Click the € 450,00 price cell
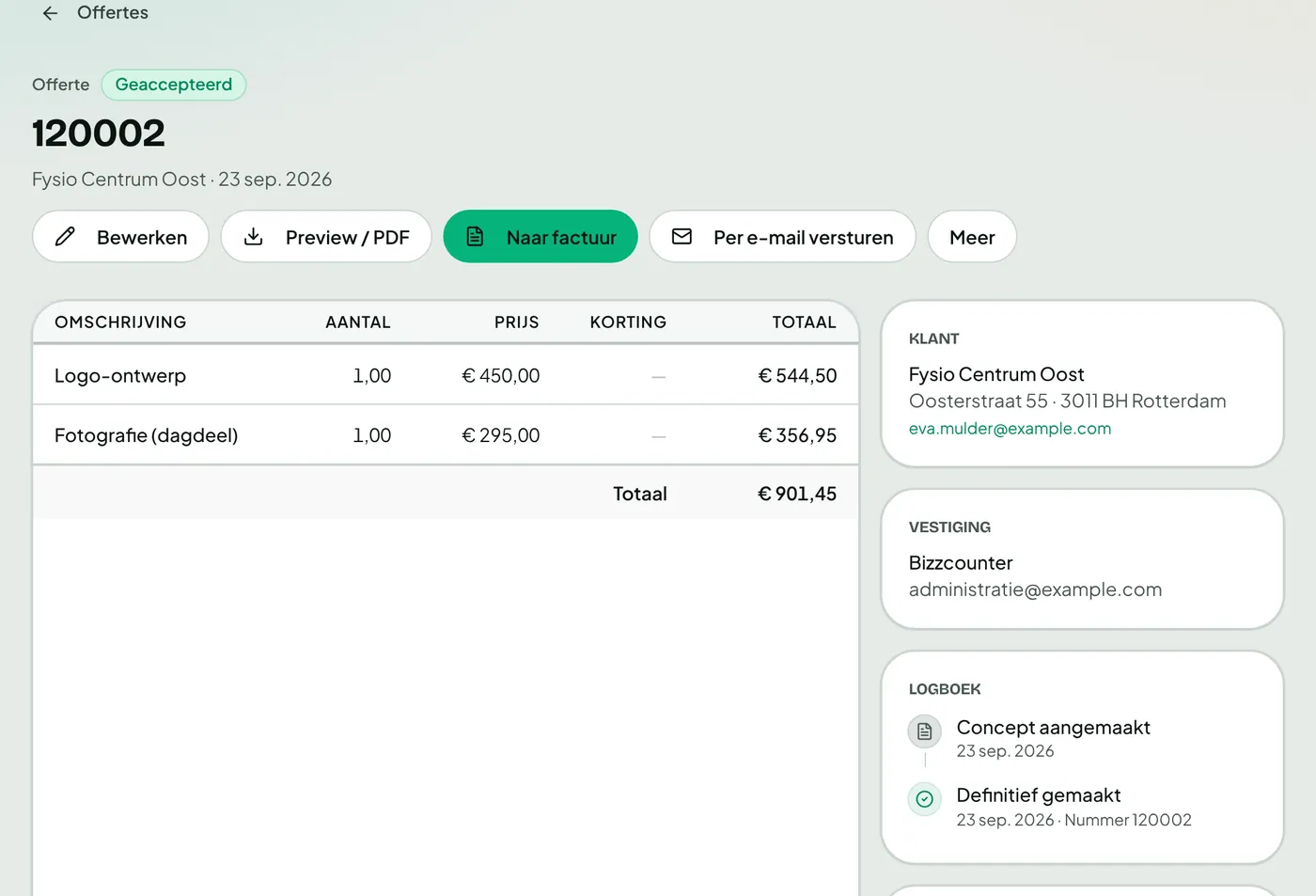This screenshot has width=1316, height=896. (501, 376)
